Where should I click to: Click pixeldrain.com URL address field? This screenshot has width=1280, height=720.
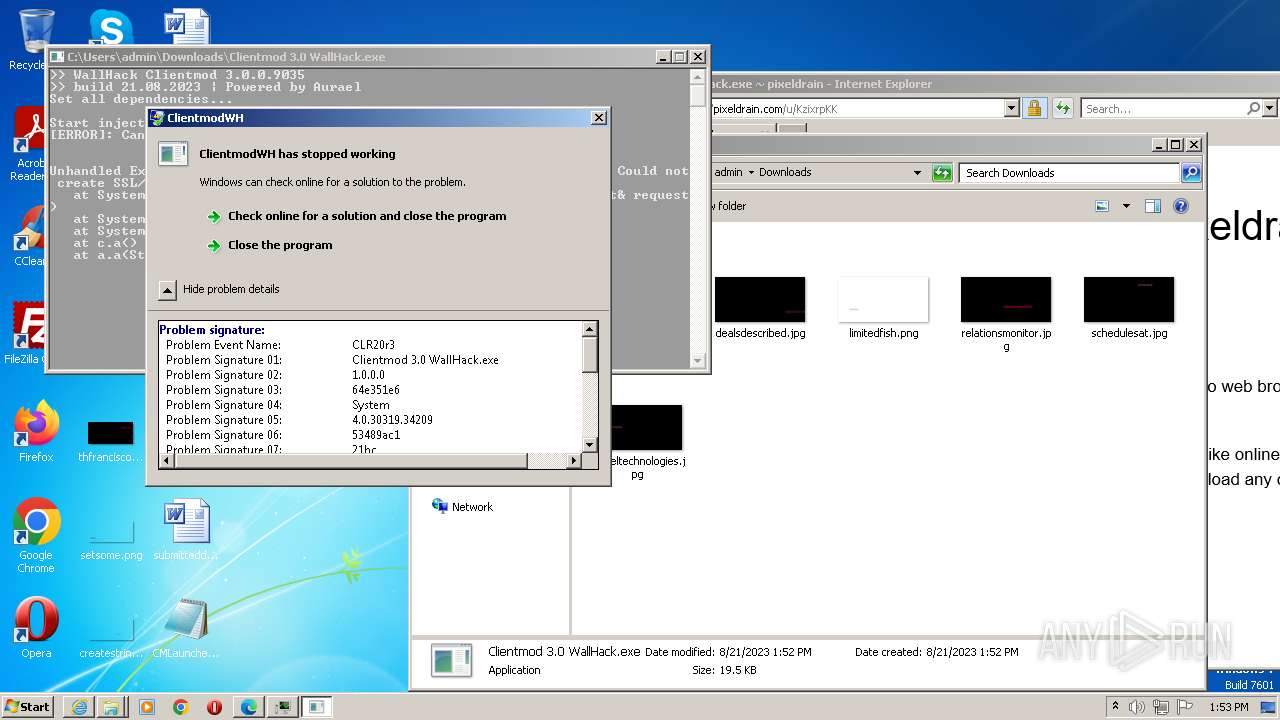pyautogui.click(x=857, y=108)
